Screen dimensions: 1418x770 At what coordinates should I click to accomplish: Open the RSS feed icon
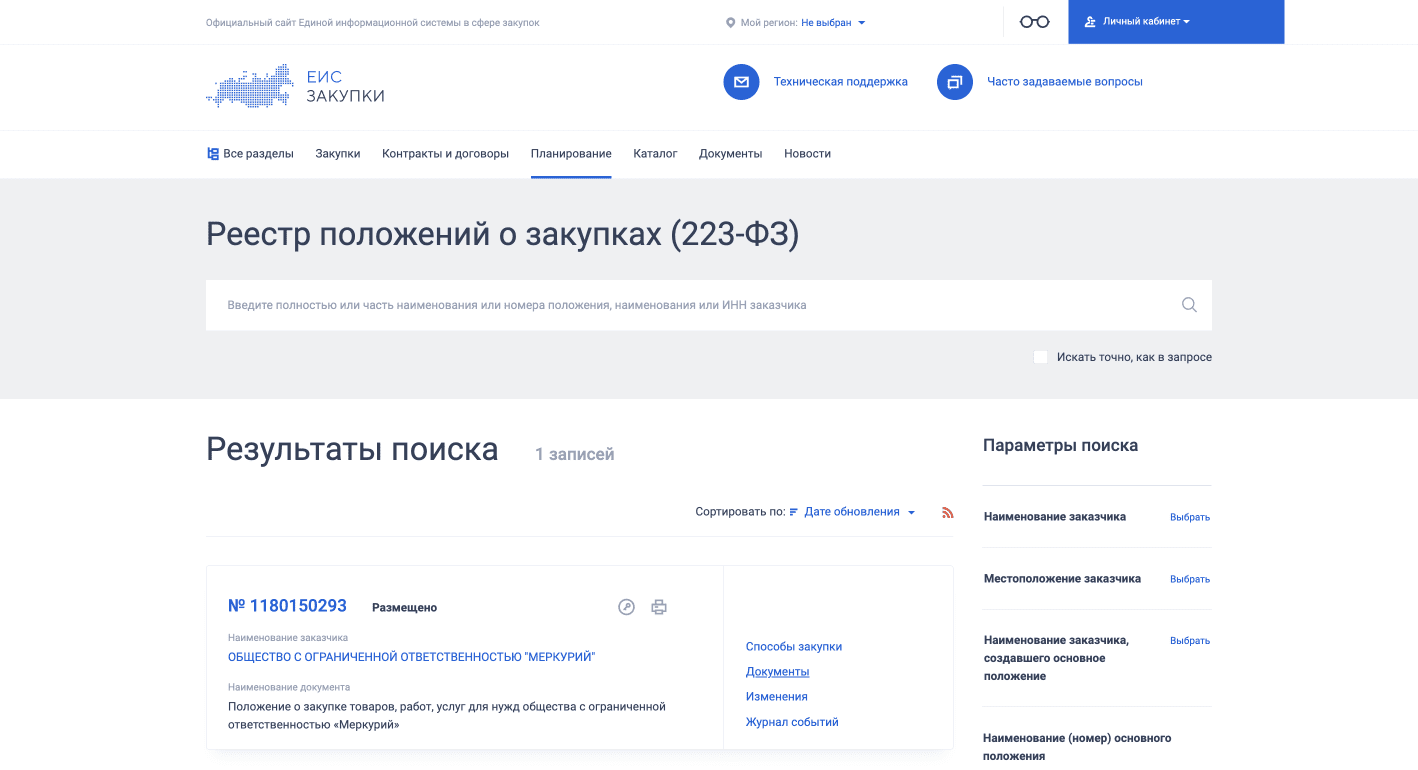pyautogui.click(x=948, y=512)
